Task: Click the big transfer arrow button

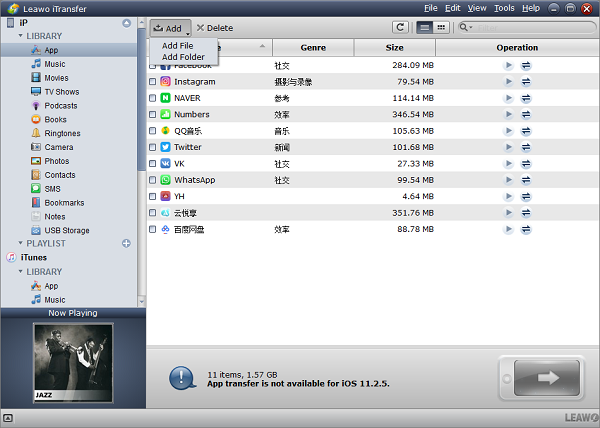Action: coord(546,378)
